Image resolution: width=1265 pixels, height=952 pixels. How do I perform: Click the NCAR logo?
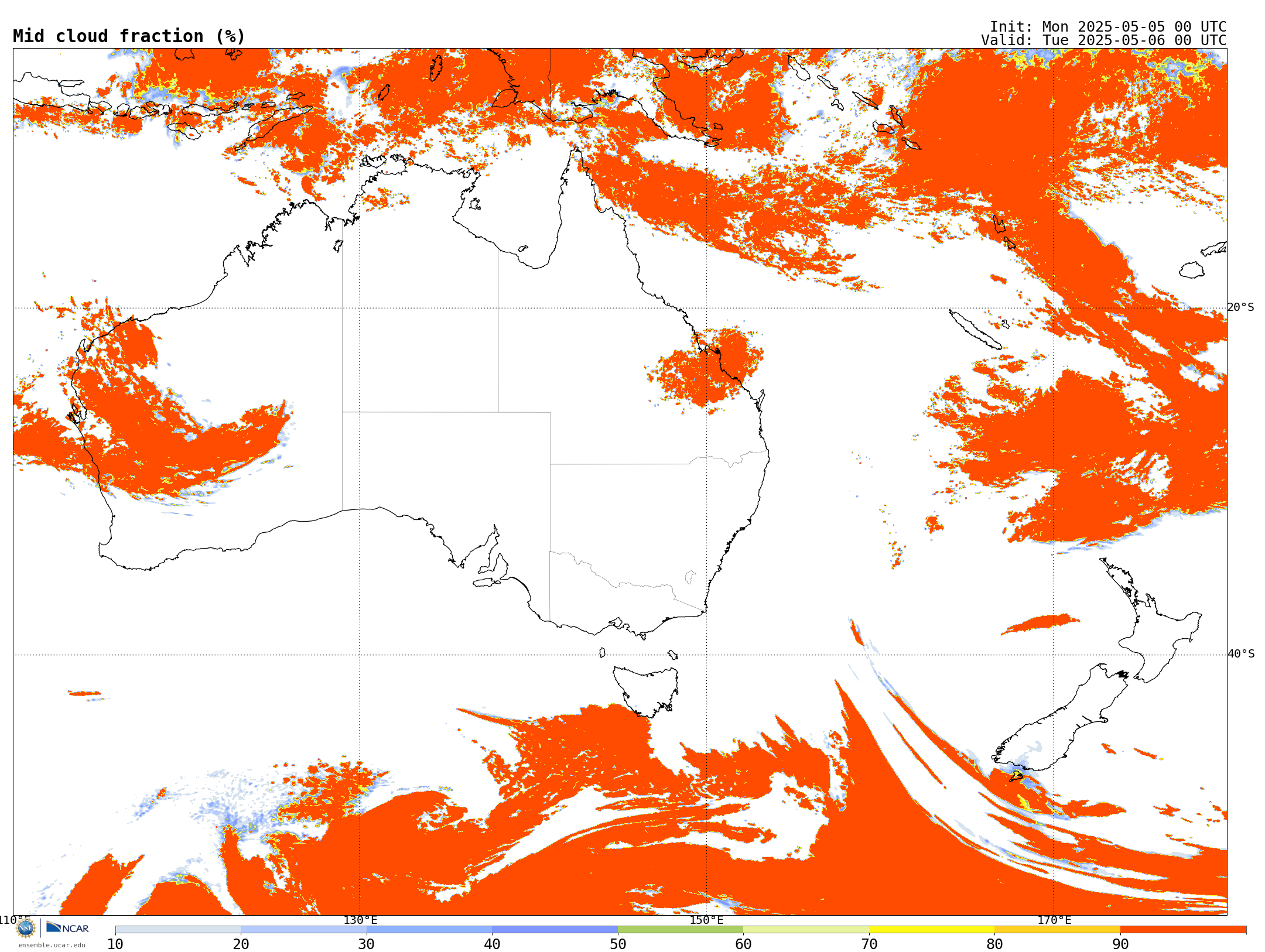(x=67, y=928)
